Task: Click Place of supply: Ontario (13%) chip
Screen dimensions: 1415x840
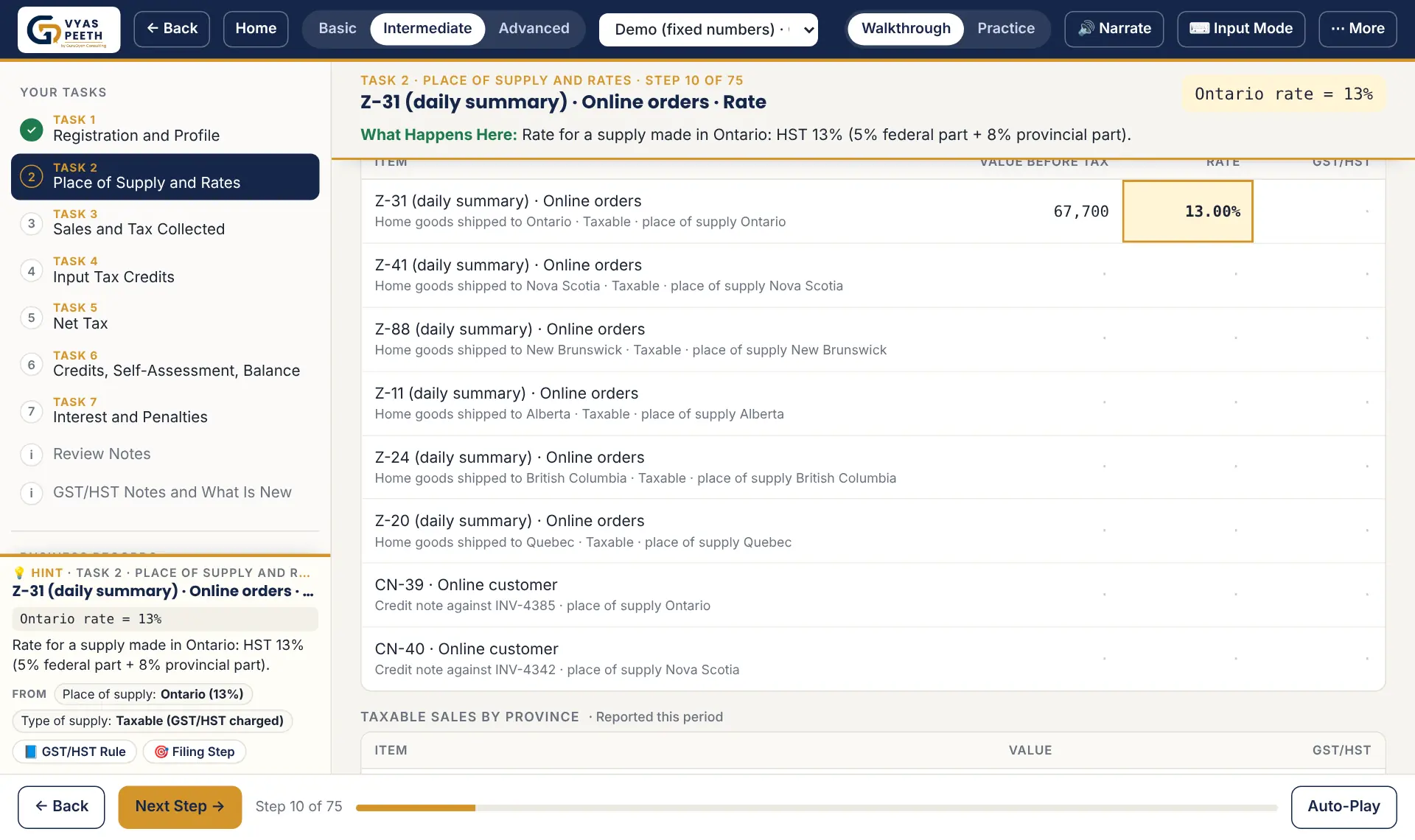Action: coord(153,694)
